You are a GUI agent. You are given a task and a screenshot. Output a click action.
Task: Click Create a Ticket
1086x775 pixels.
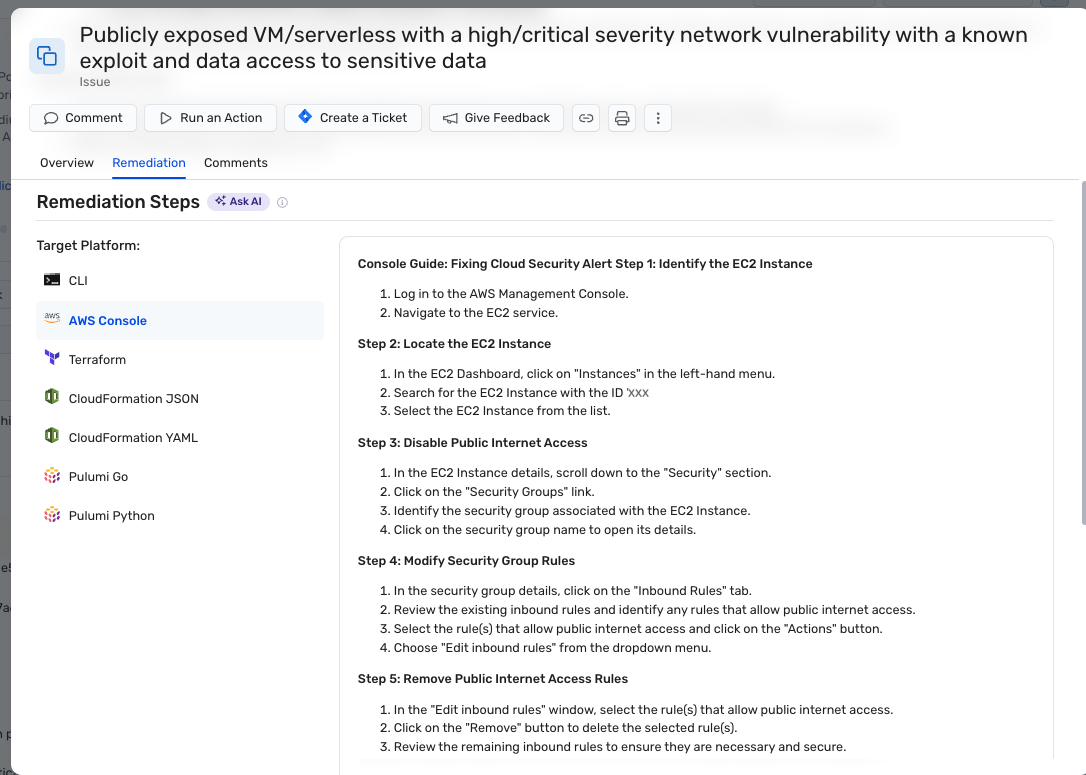[x=352, y=117]
